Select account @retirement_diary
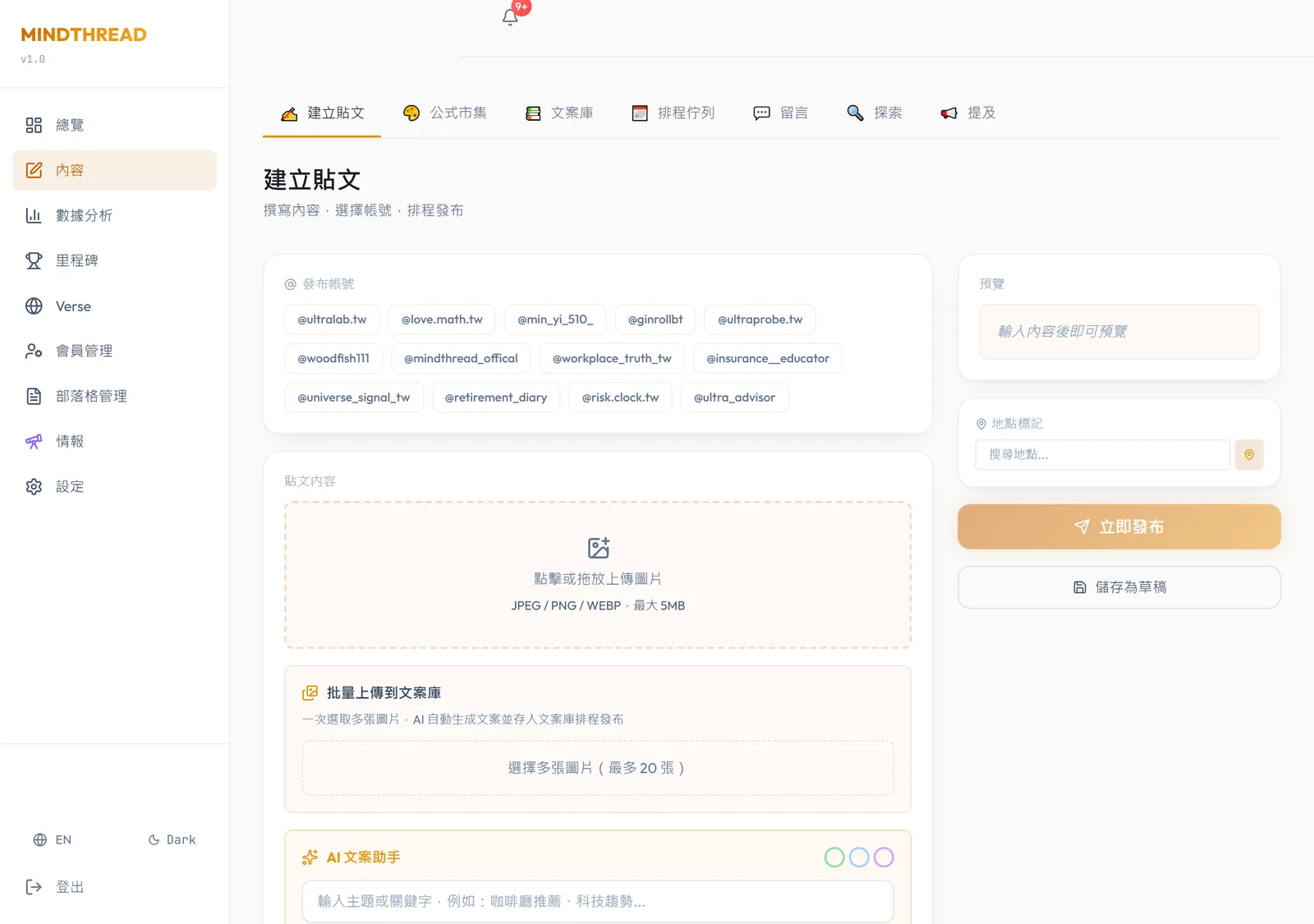The image size is (1314, 924). 496,398
